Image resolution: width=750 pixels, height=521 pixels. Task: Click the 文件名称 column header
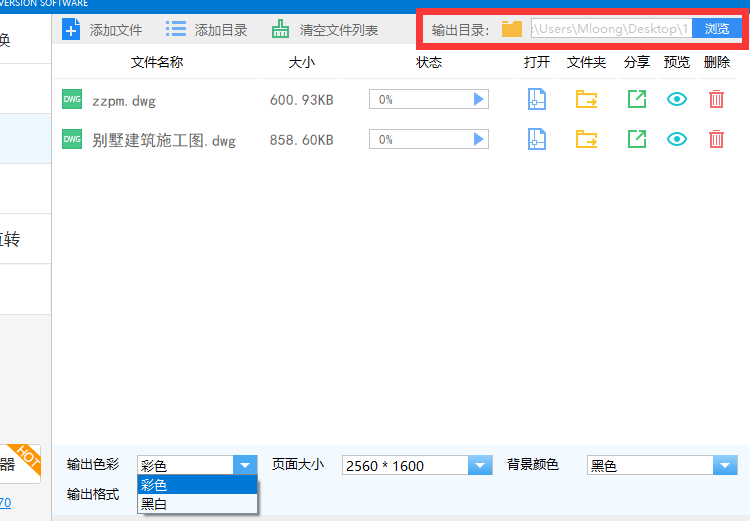point(157,62)
